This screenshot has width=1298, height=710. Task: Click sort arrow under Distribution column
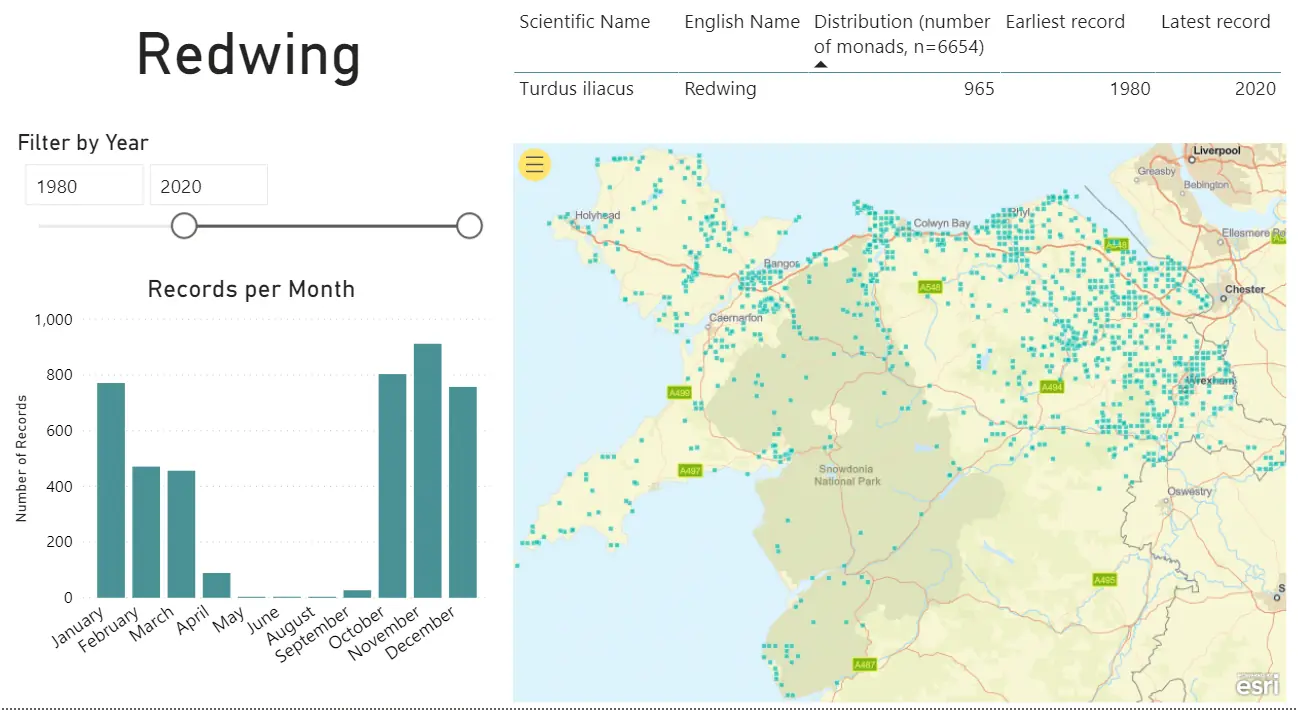(821, 65)
